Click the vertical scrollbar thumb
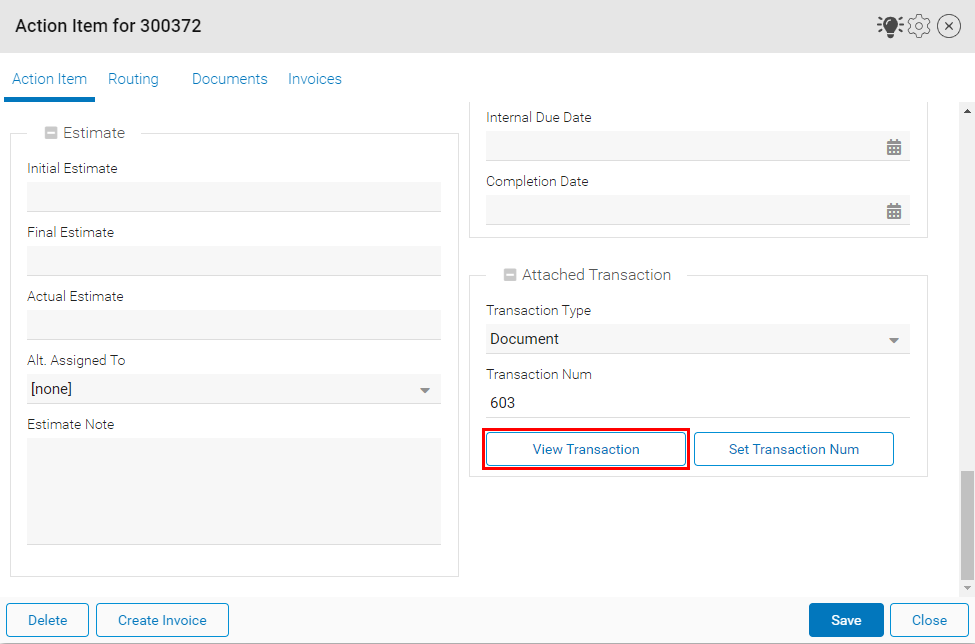This screenshot has width=975, height=644. pos(966,524)
